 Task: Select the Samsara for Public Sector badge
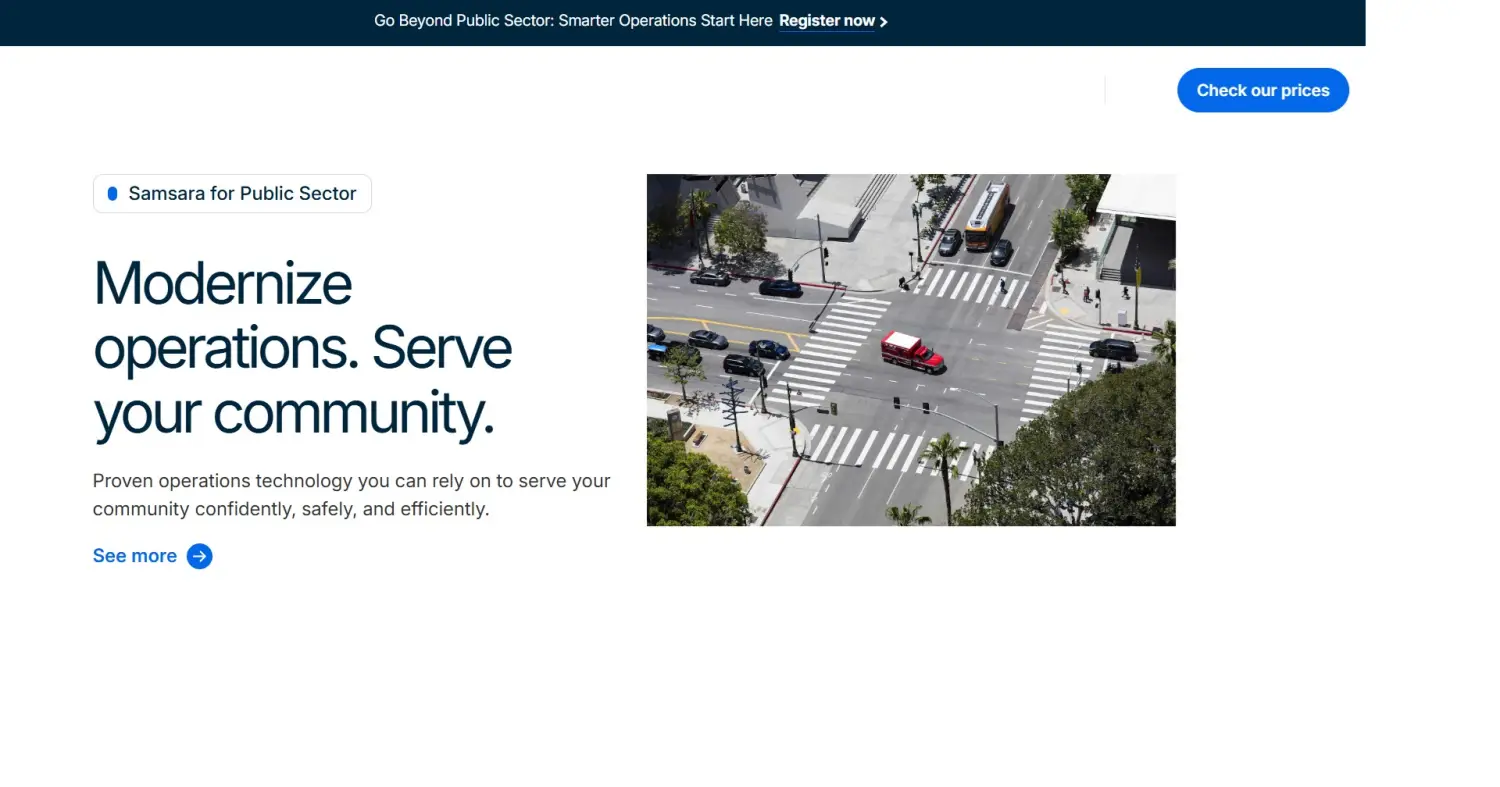(x=232, y=194)
